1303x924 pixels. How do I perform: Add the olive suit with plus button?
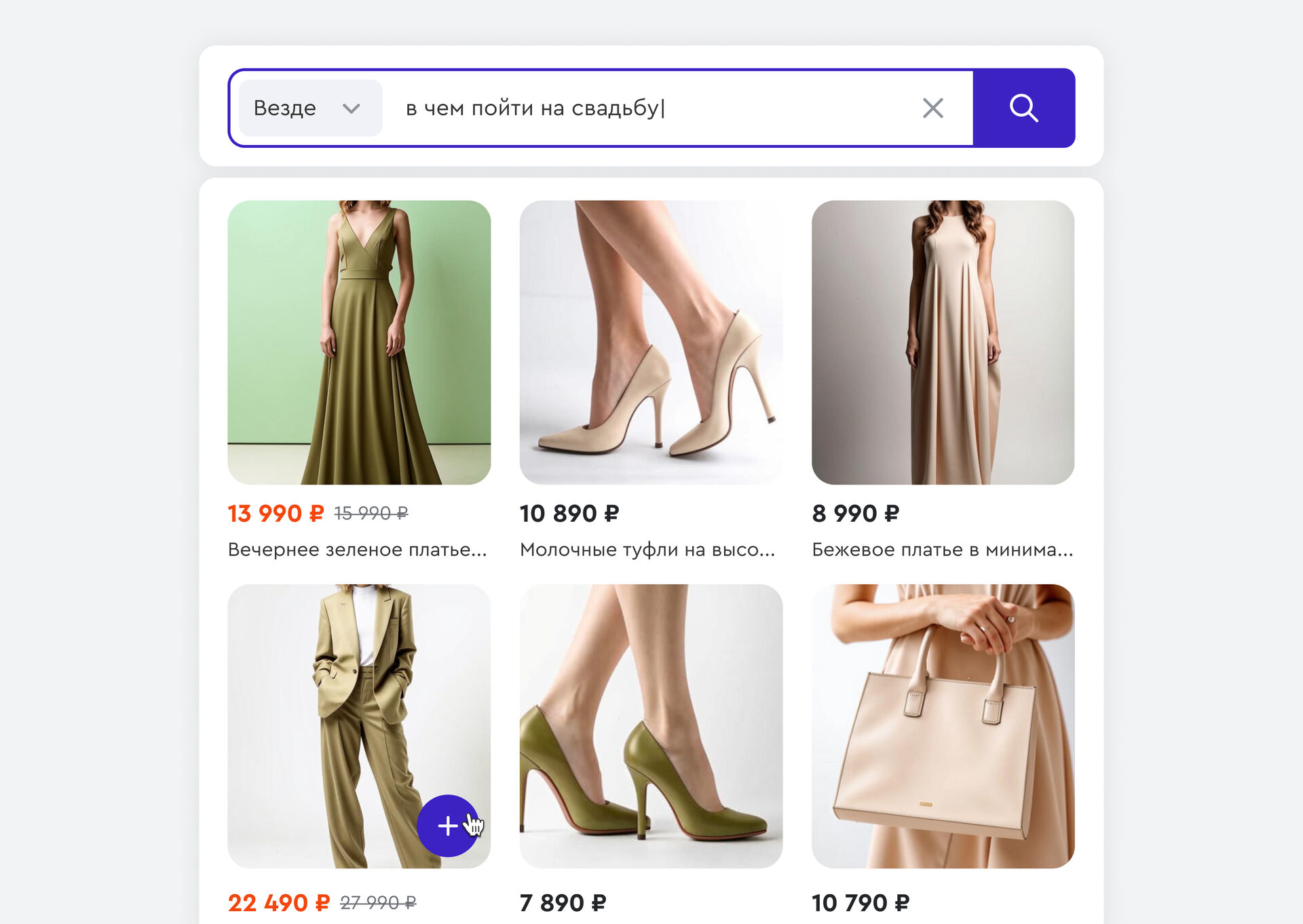coord(447,825)
